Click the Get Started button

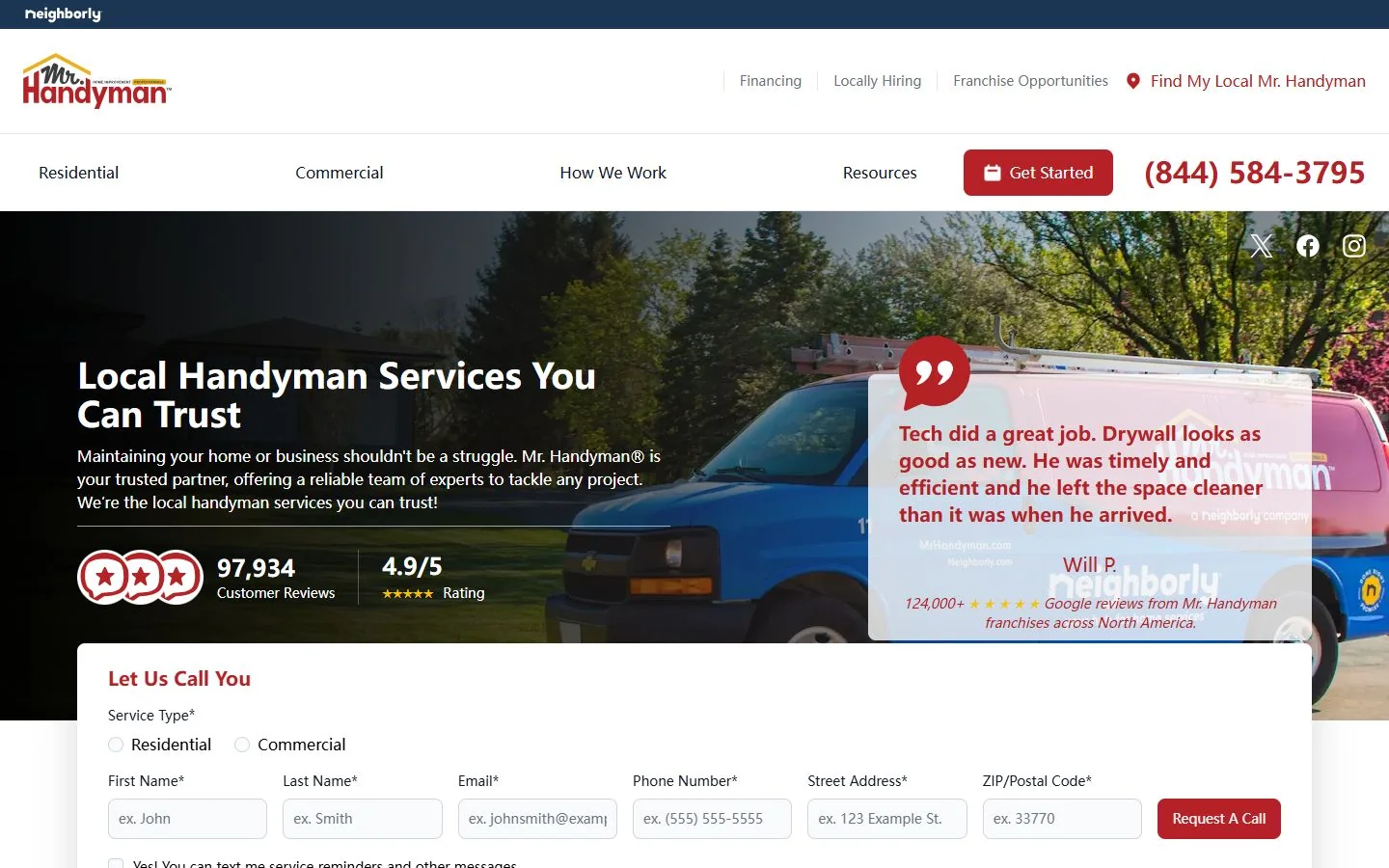pyautogui.click(x=1038, y=173)
